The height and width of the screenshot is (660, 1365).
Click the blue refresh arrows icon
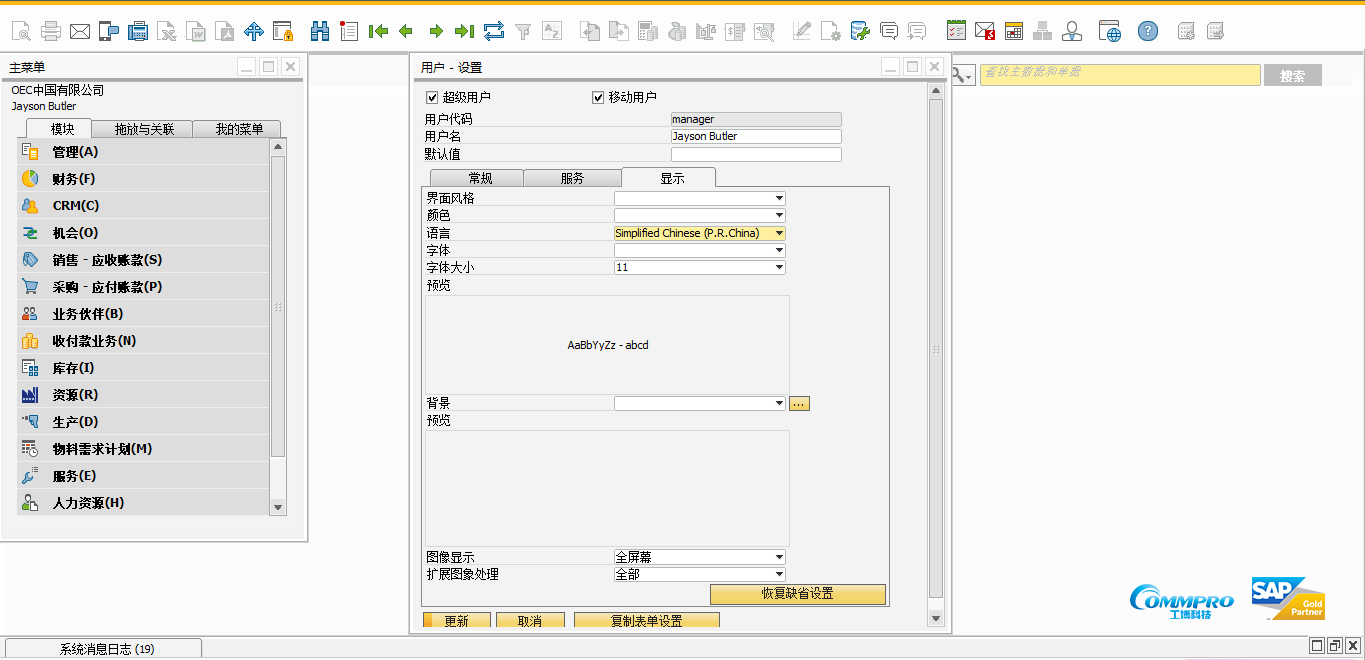point(494,31)
